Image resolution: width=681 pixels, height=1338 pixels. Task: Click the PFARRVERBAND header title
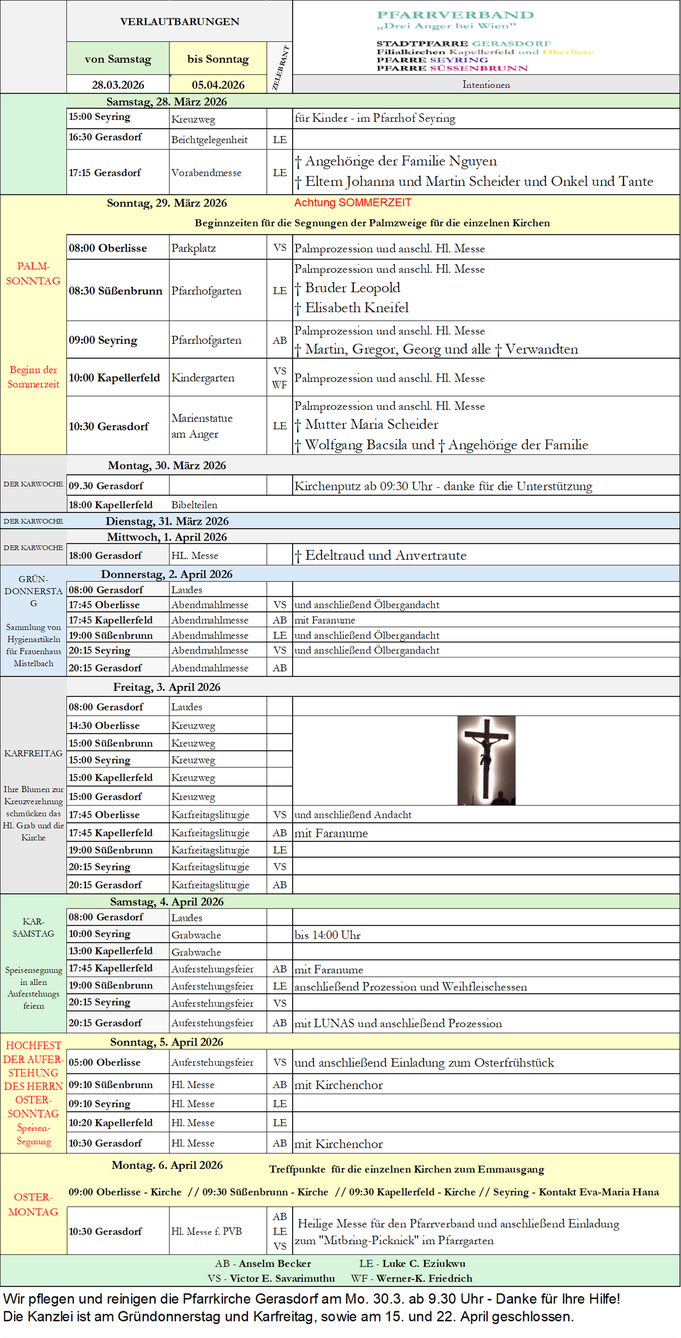tap(455, 16)
